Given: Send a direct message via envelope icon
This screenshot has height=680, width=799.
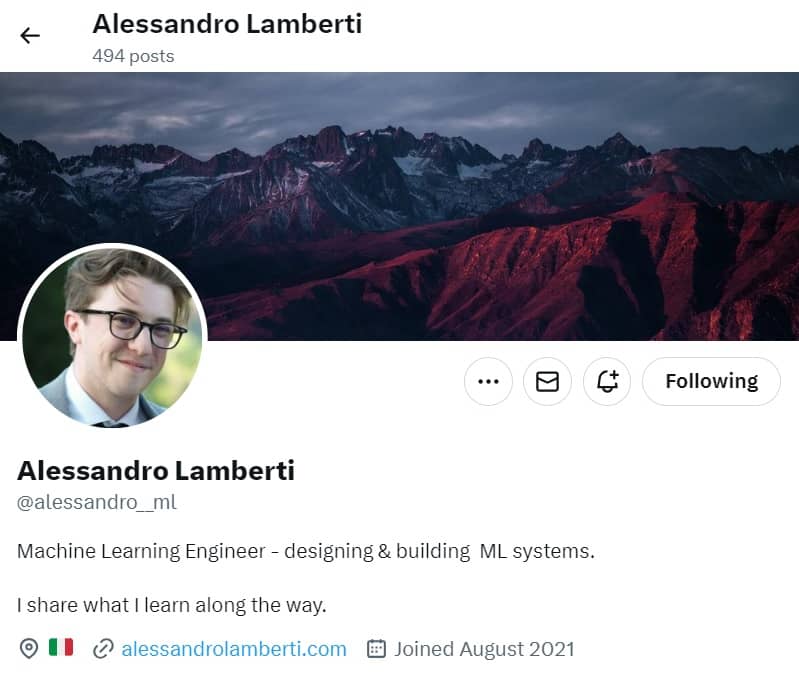Looking at the screenshot, I should click(x=547, y=381).
